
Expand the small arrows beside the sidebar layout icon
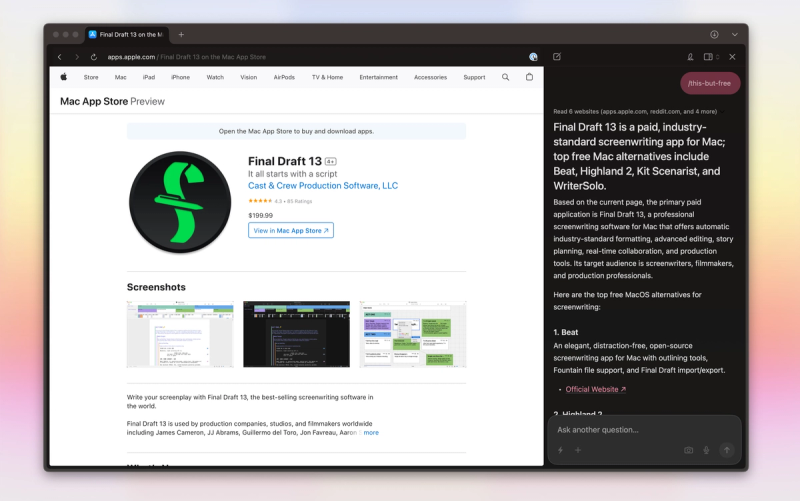click(717, 57)
